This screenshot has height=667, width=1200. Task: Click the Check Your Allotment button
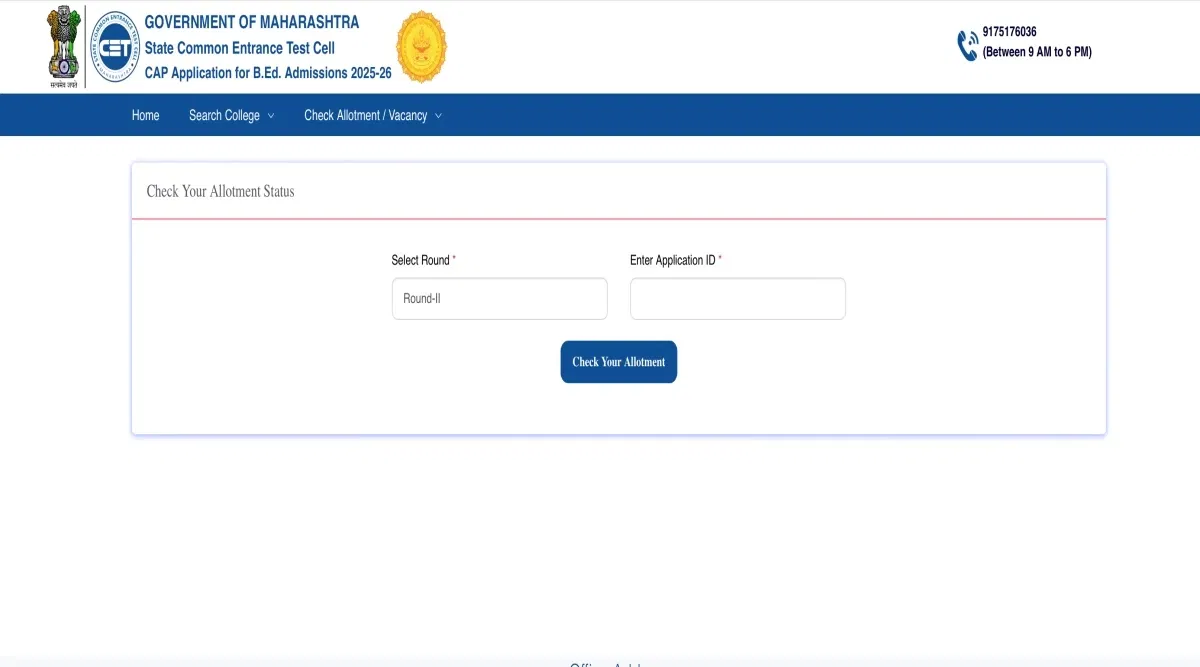[x=619, y=362]
